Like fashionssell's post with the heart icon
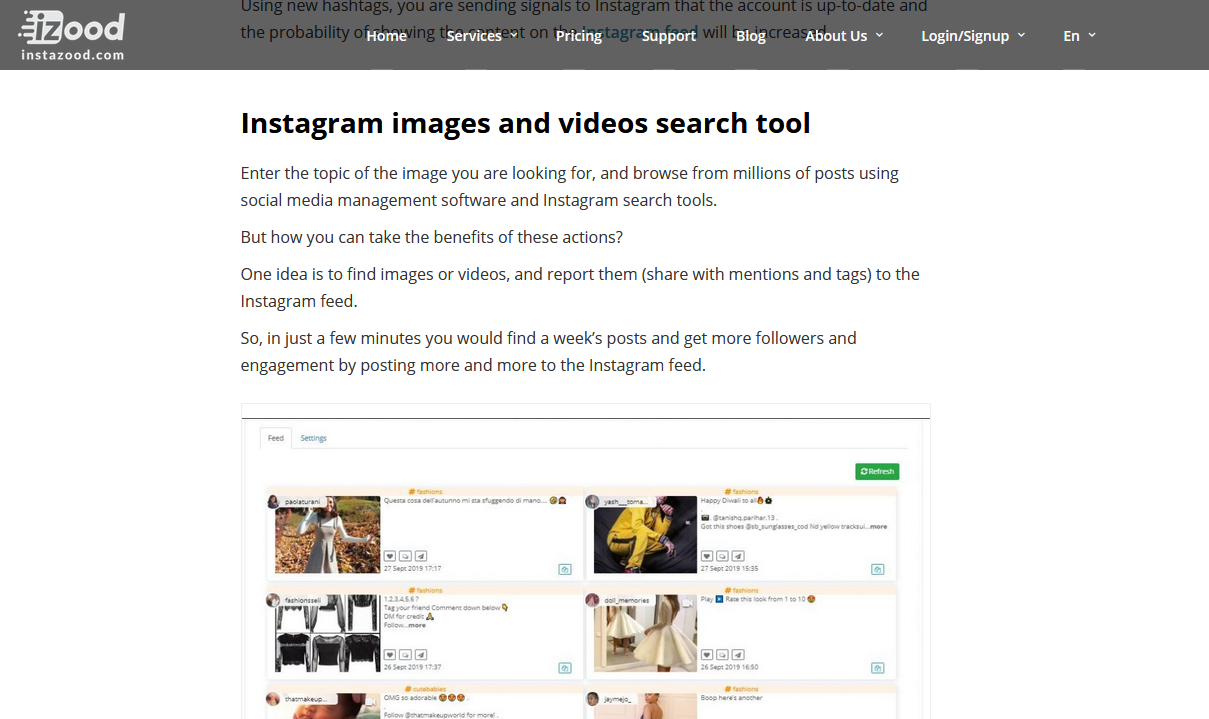This screenshot has height=719, width=1209. pos(389,654)
